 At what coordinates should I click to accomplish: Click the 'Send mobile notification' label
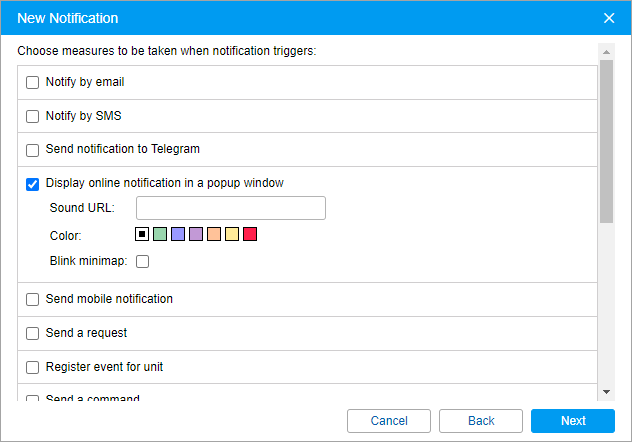point(109,299)
